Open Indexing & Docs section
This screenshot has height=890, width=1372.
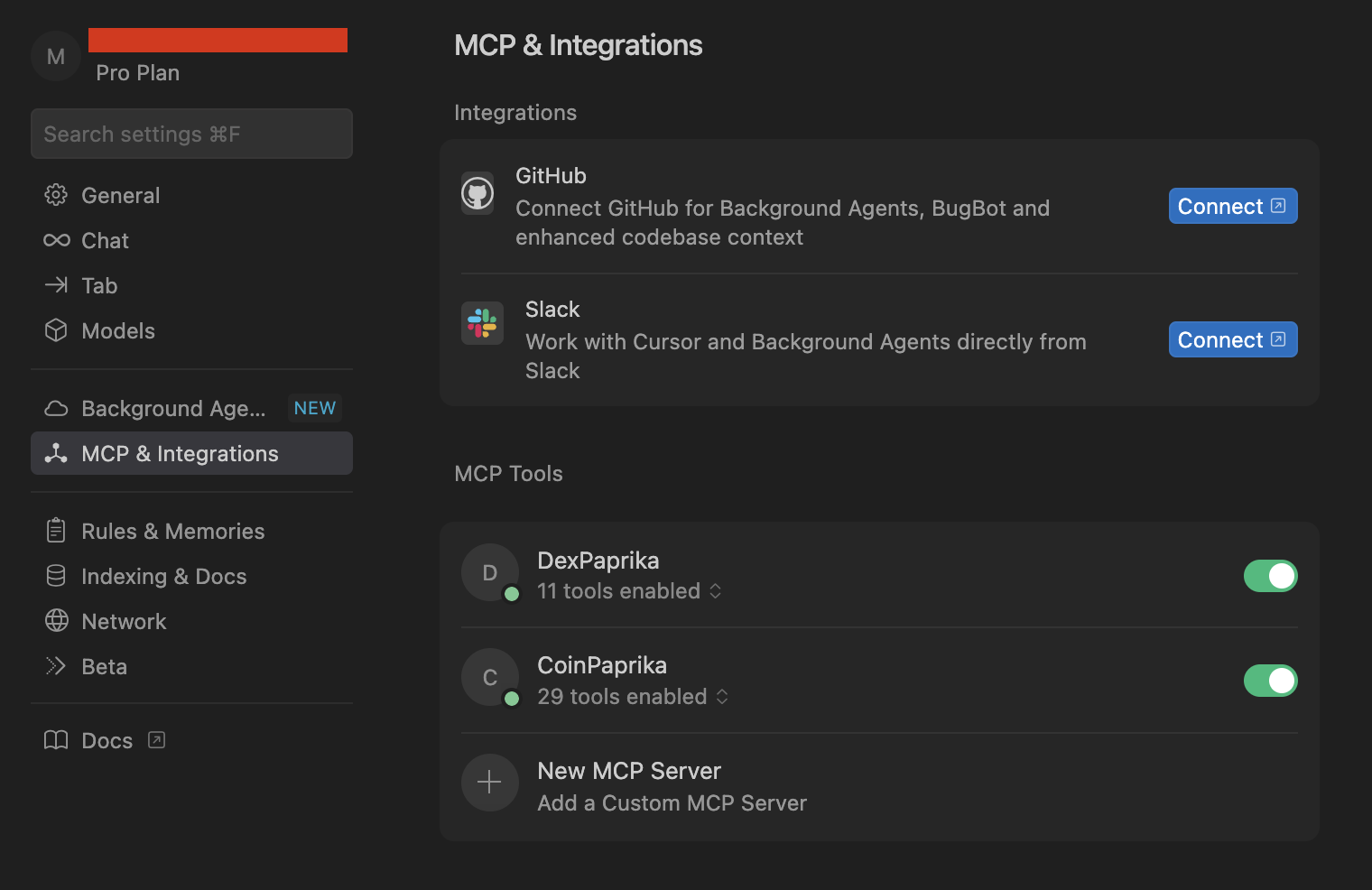(191, 576)
